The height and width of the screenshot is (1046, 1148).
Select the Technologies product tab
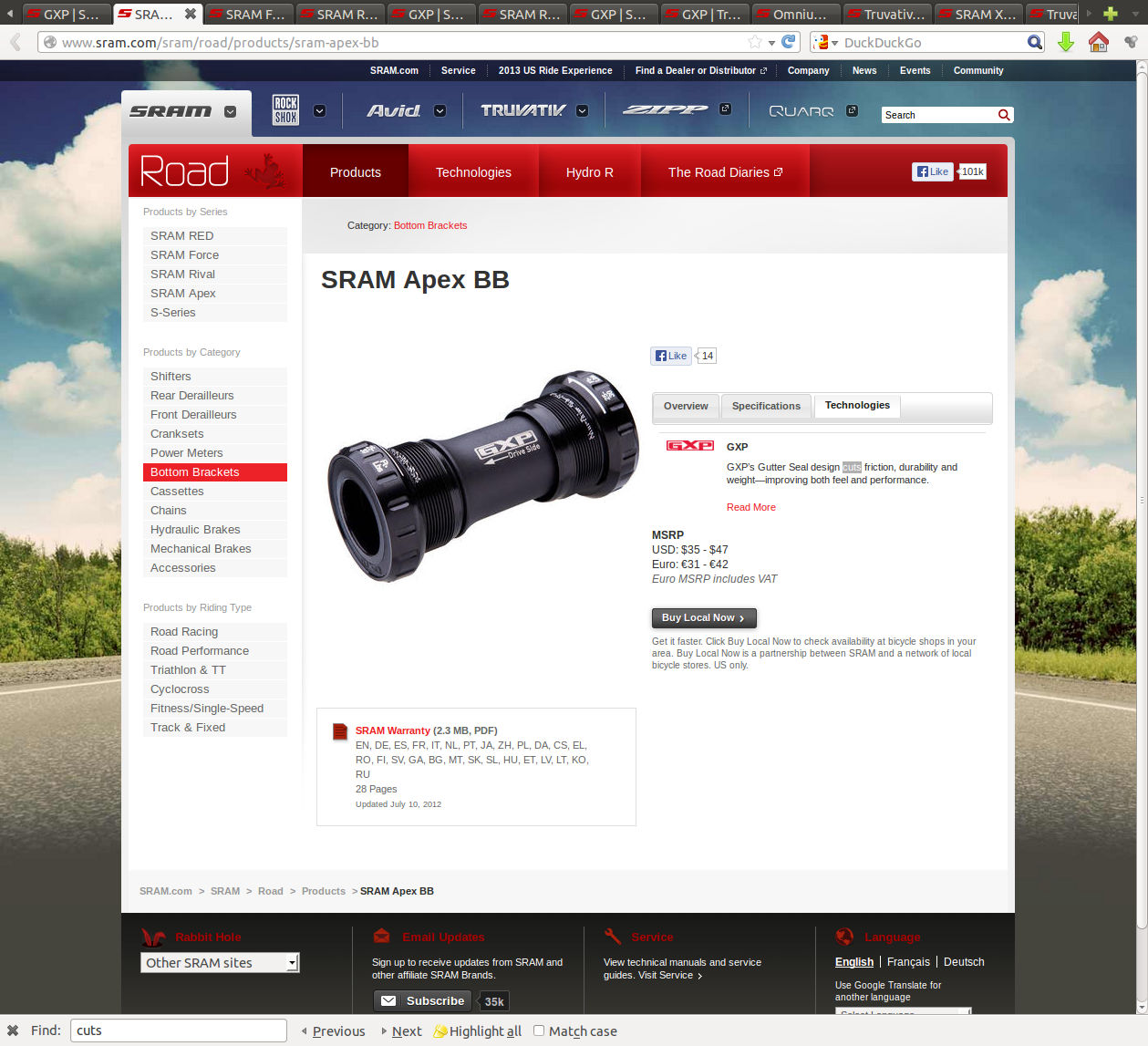tap(857, 406)
